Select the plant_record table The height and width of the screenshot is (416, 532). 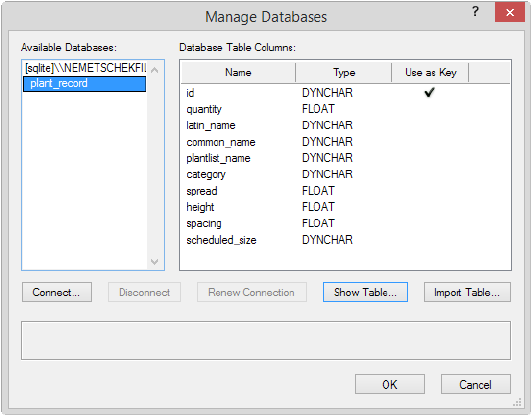[84, 84]
